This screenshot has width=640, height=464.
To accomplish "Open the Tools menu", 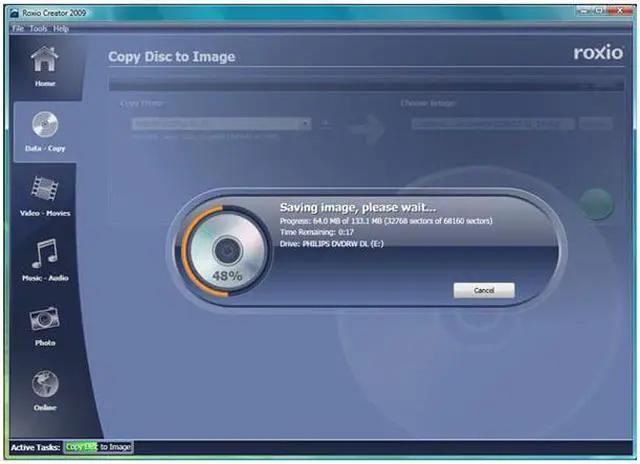I will [x=38, y=29].
